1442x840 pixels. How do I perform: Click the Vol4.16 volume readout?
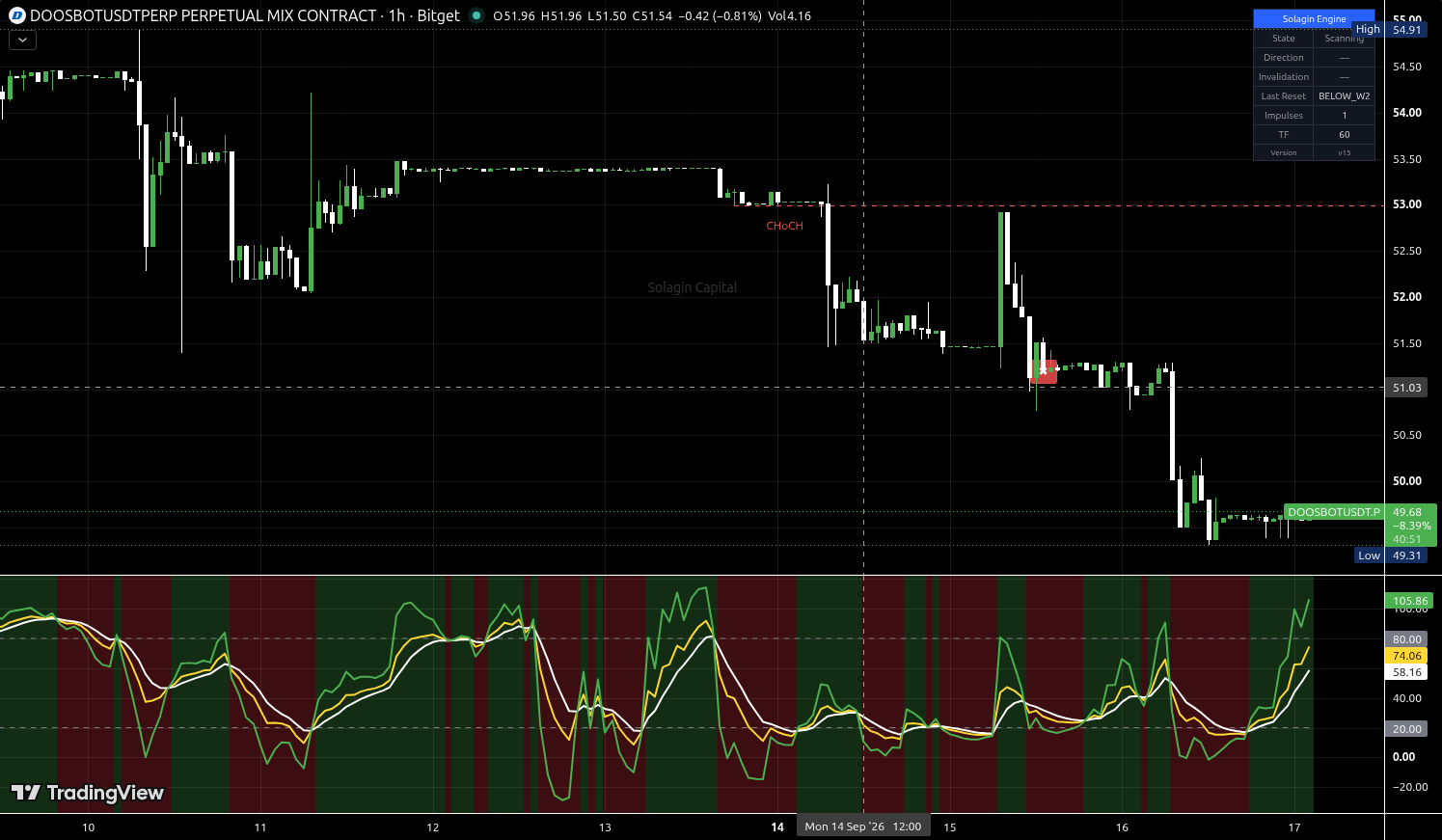789,15
